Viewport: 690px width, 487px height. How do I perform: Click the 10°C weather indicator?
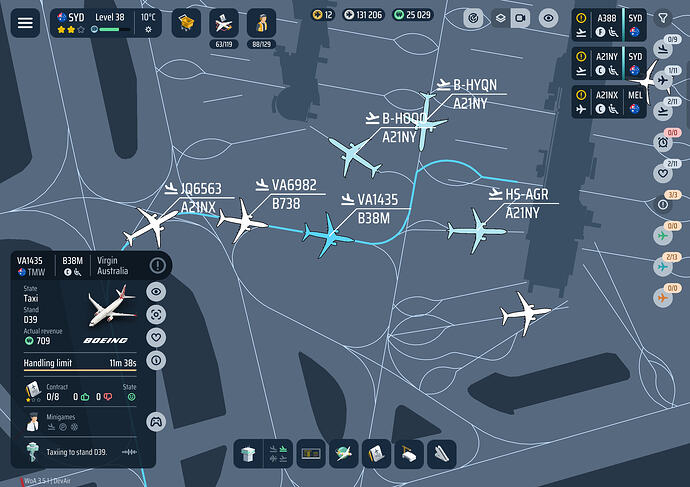click(x=148, y=23)
